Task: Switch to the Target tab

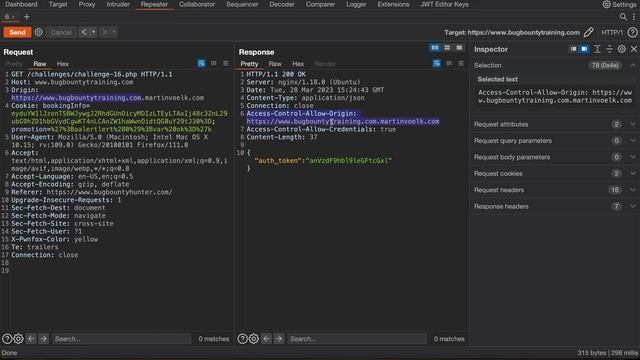Action: pyautogui.click(x=58, y=4)
